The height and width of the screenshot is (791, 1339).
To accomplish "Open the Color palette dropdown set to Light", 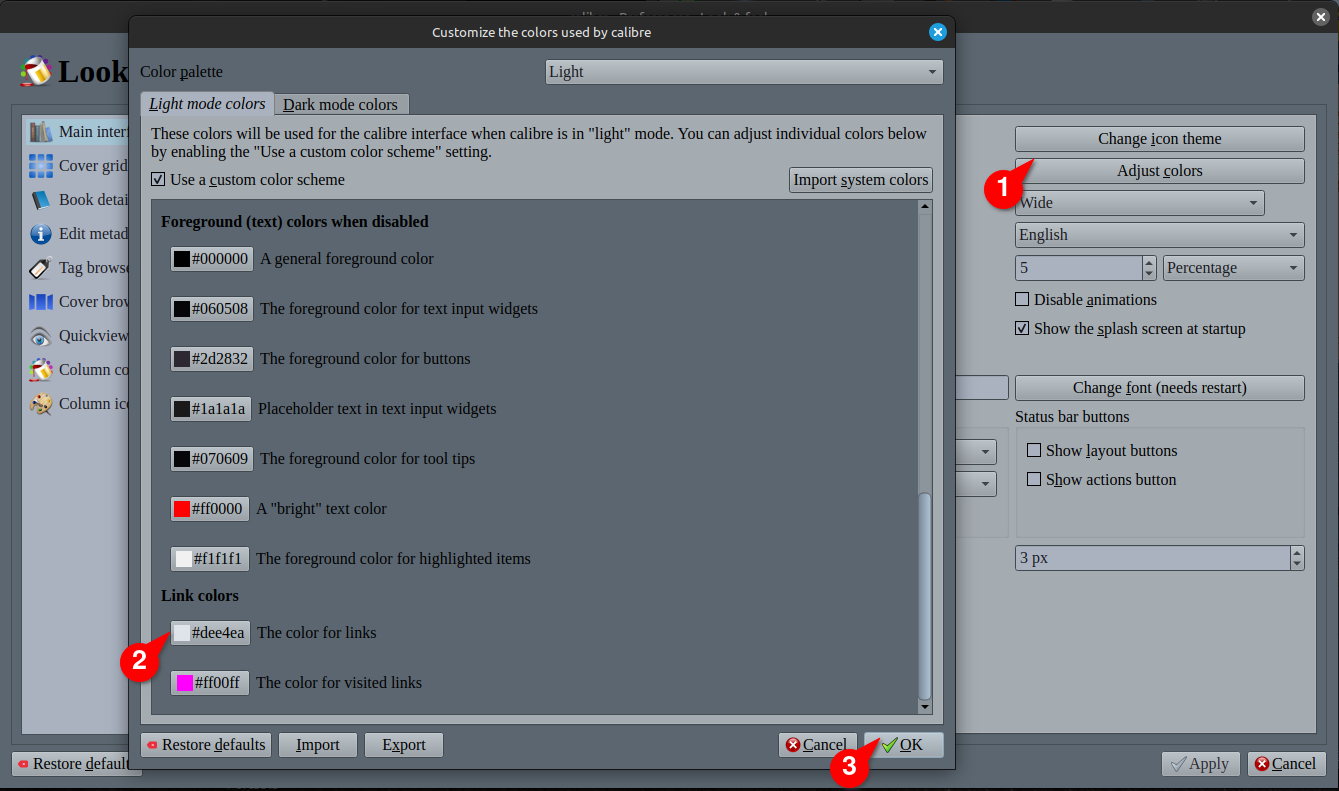I will (x=744, y=72).
